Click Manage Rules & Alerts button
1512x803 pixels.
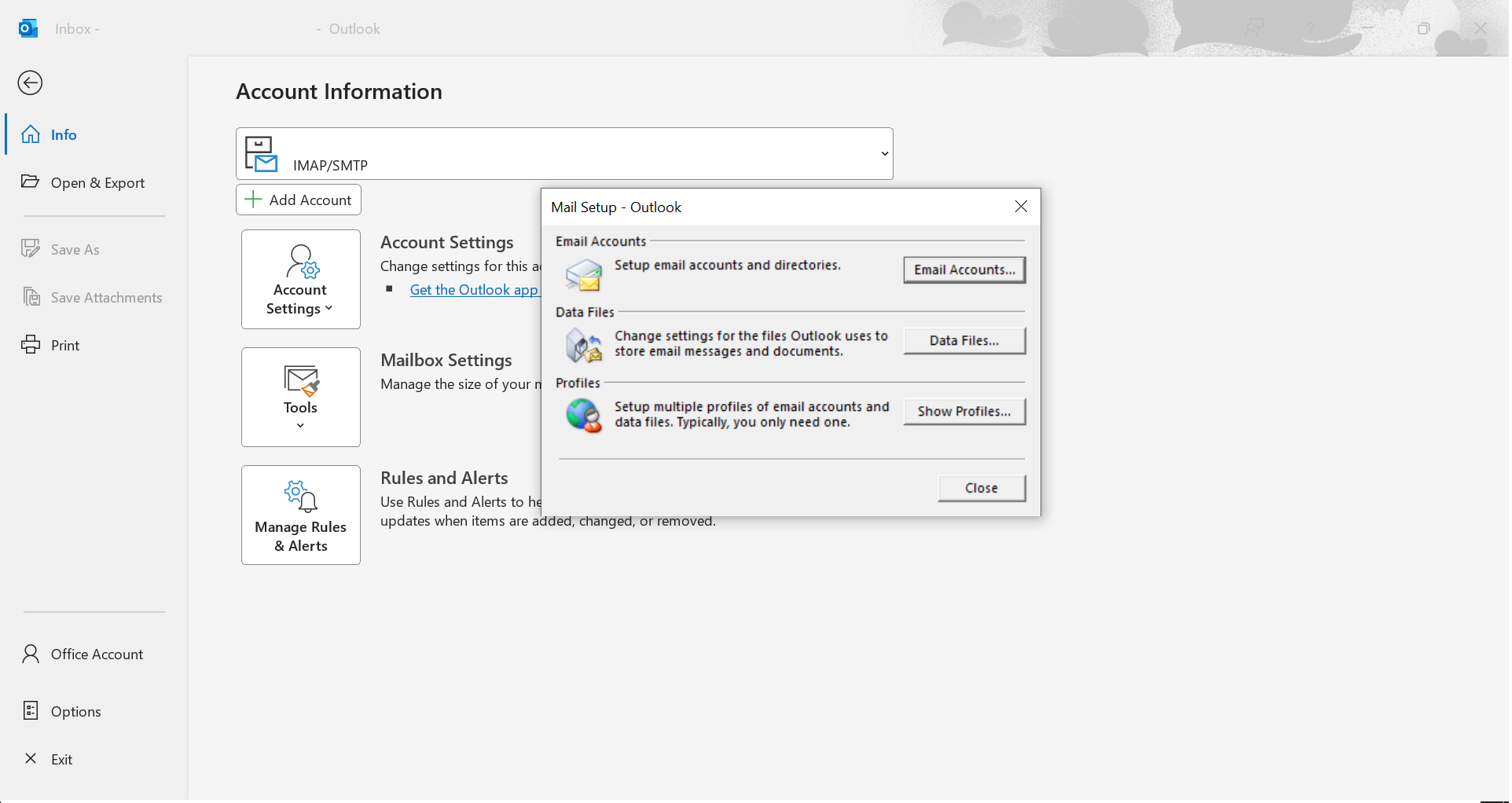[x=301, y=515]
